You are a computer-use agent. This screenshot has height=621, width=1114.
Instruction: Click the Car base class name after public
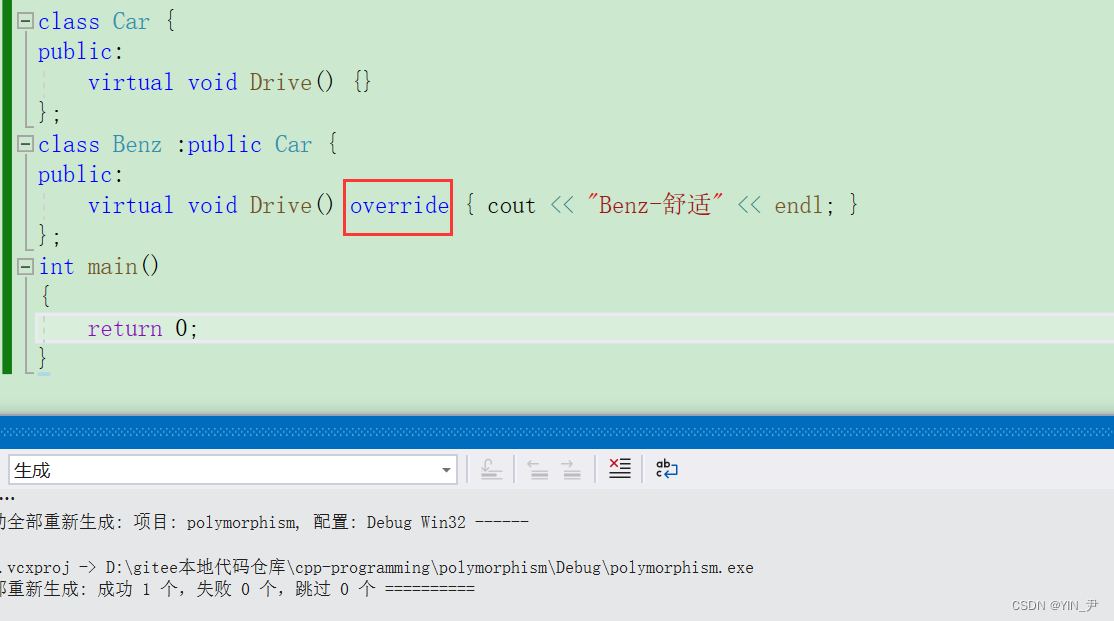[x=293, y=144]
